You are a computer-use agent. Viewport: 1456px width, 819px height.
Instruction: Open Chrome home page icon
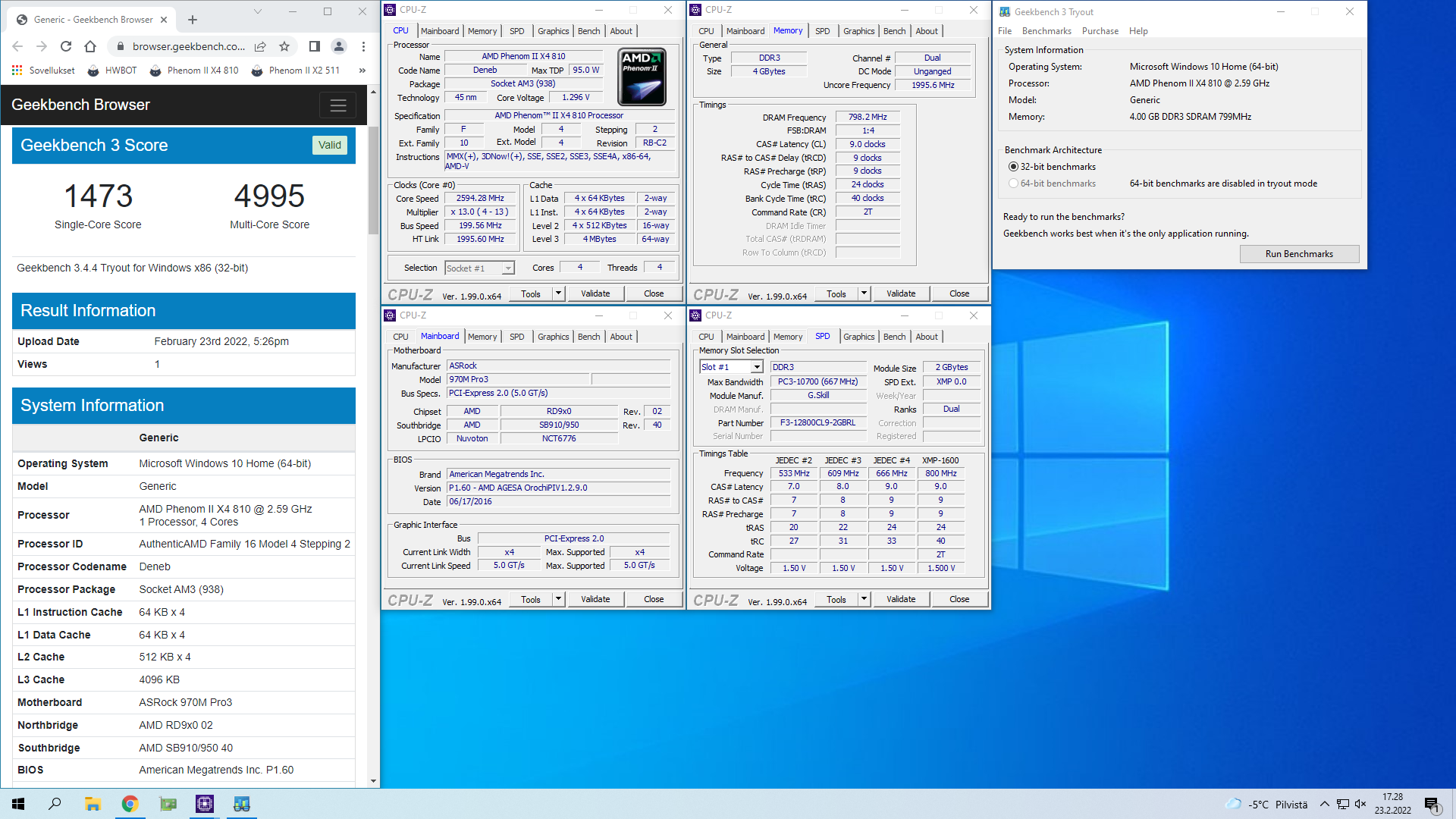90,46
